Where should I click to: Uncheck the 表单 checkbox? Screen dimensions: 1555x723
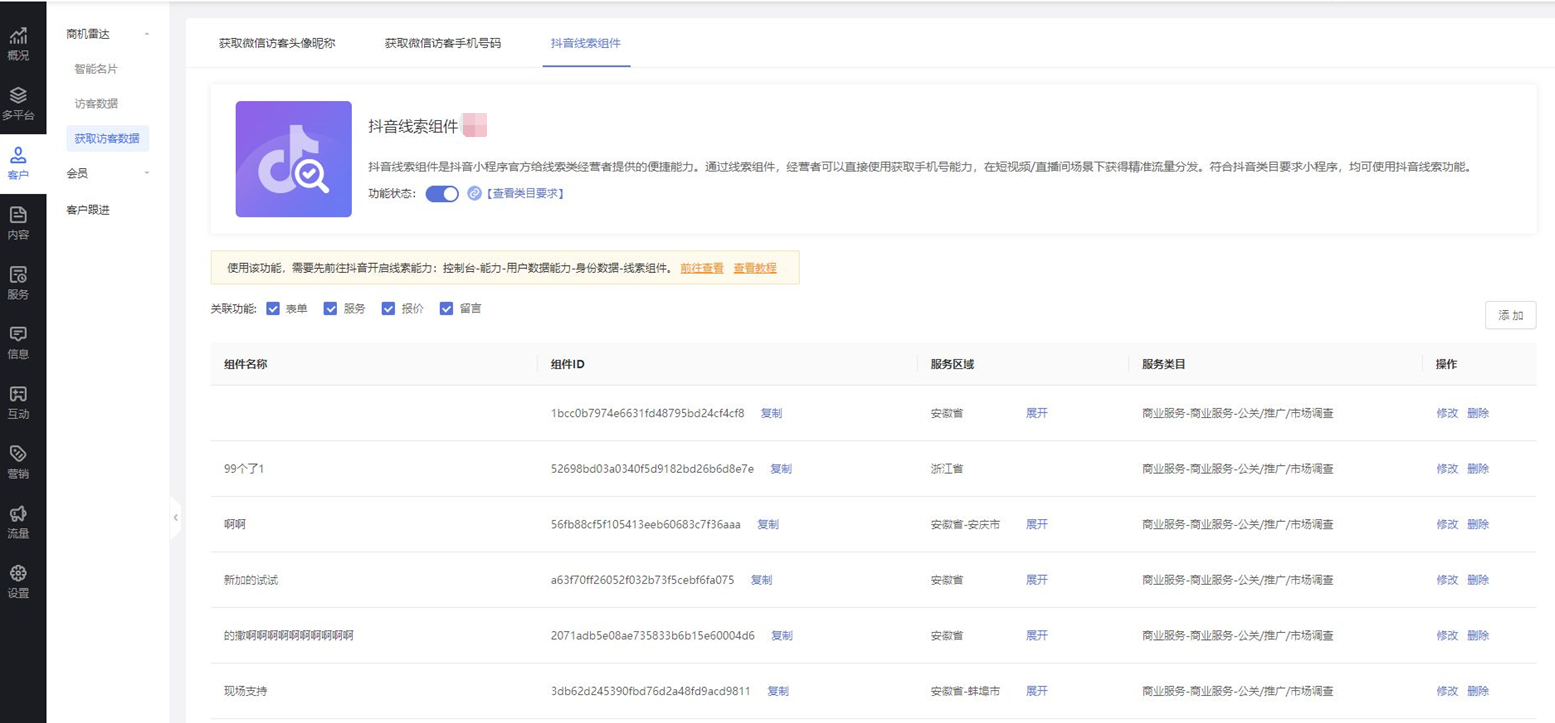[273, 309]
